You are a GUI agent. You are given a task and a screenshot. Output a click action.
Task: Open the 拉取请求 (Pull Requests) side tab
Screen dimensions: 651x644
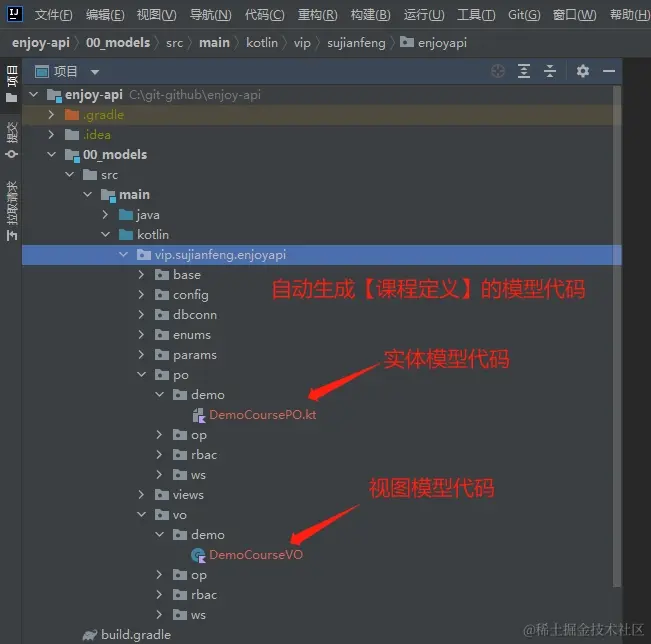point(12,211)
